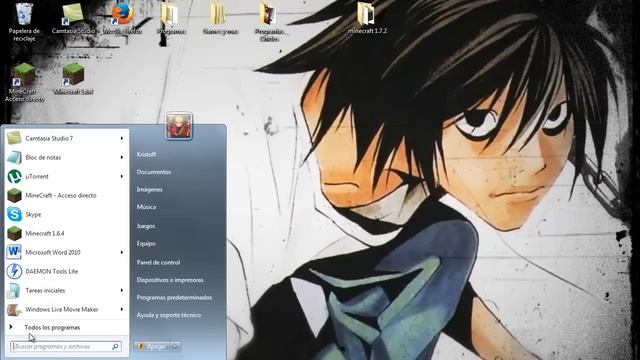
Task: Open Minecraft 1.6.4 in the Start menu
Action: coord(66,233)
